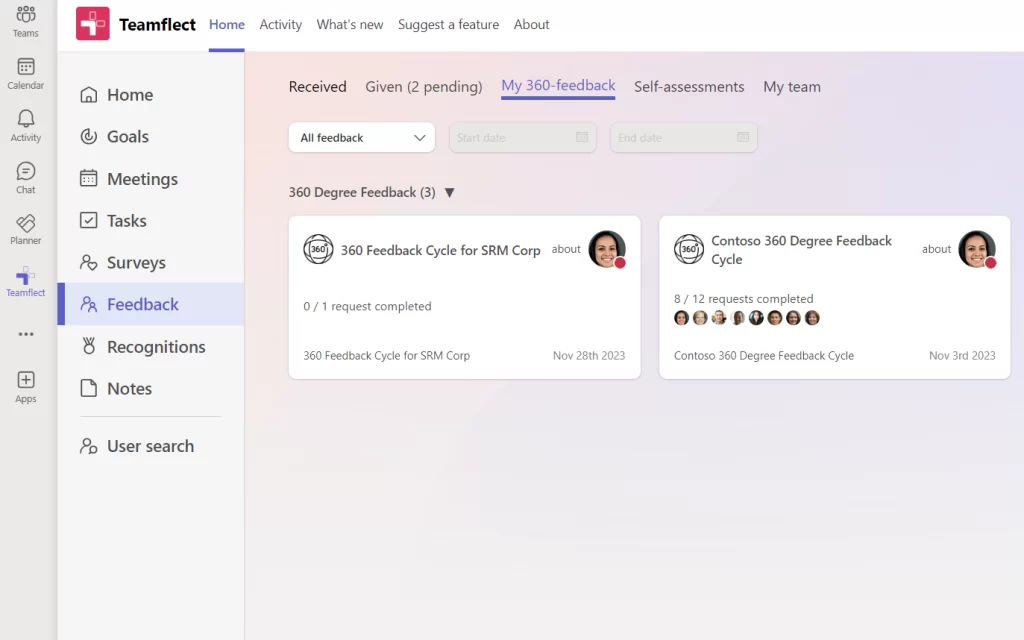Screen dimensions: 1024x640
Task: Open the All feedback dropdown
Action: [x=361, y=137]
